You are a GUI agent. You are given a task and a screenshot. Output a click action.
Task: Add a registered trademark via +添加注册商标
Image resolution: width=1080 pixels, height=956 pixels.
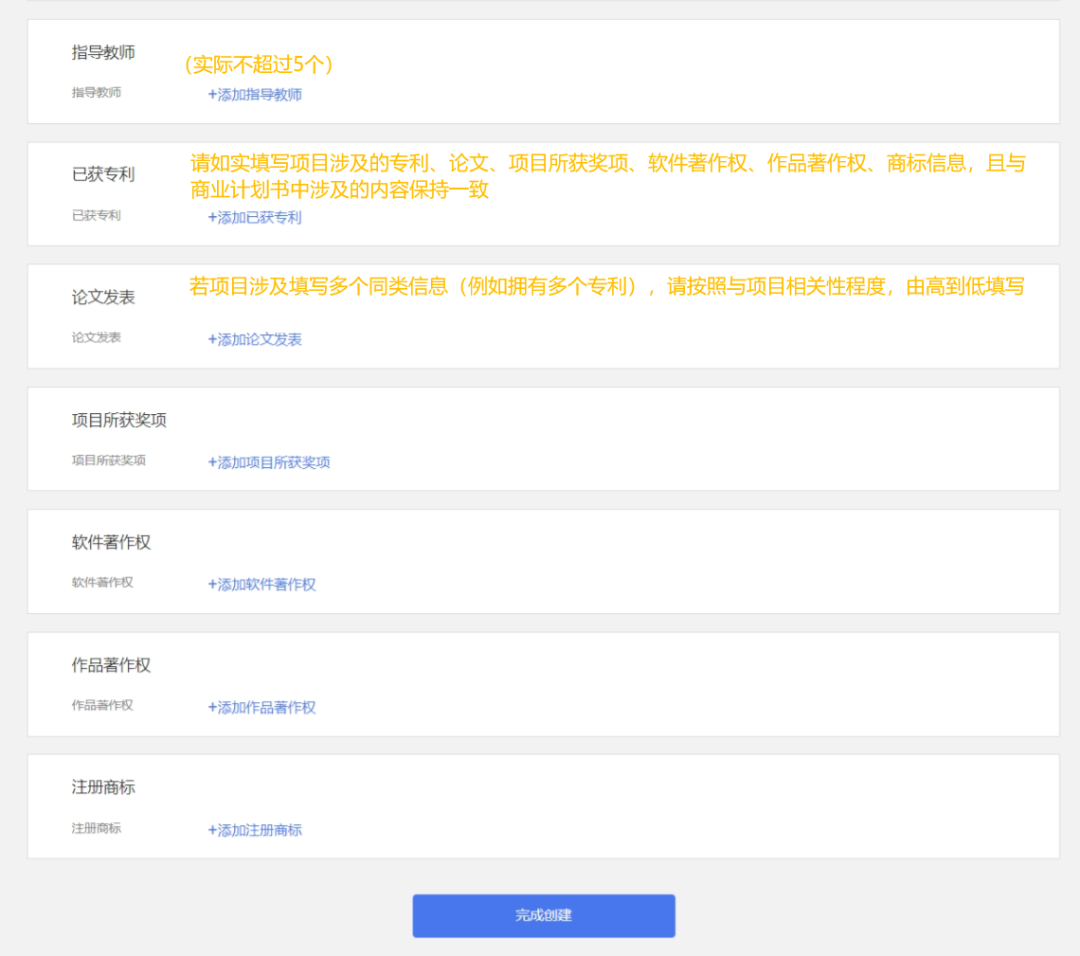(x=255, y=830)
